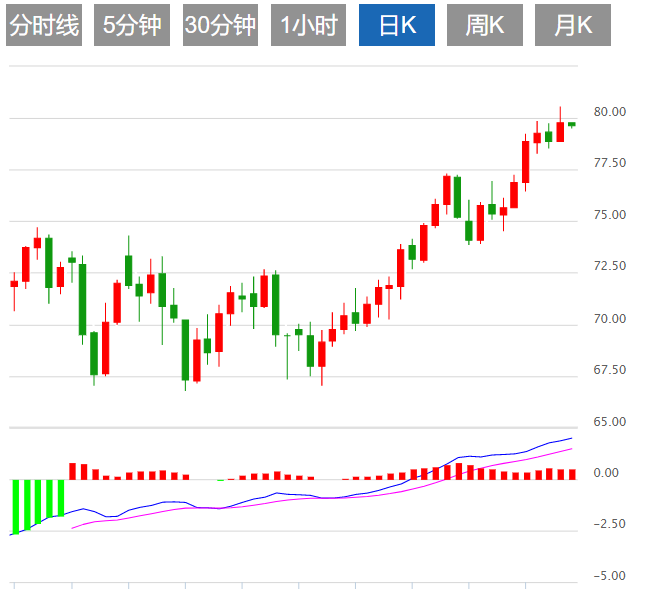Click the leftmost bright green MACD bar
Viewport: 646px width, 589px height.
[x=15, y=505]
